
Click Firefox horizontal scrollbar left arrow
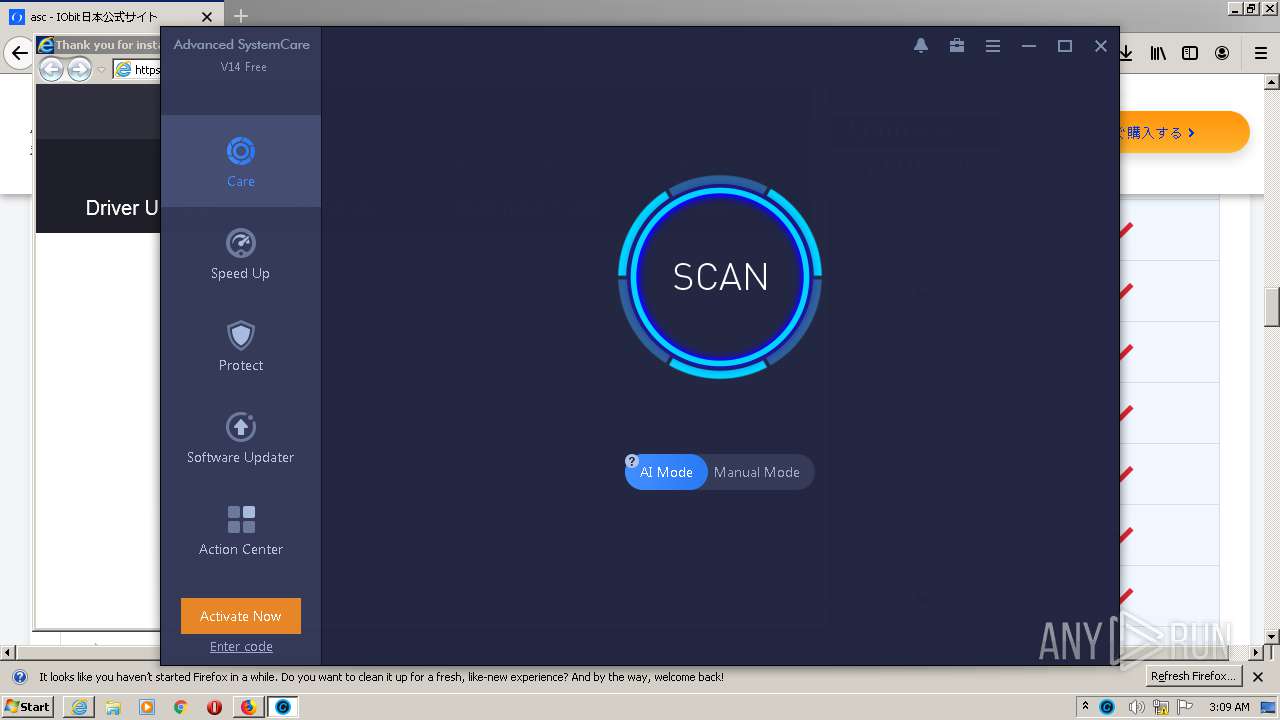[7, 652]
